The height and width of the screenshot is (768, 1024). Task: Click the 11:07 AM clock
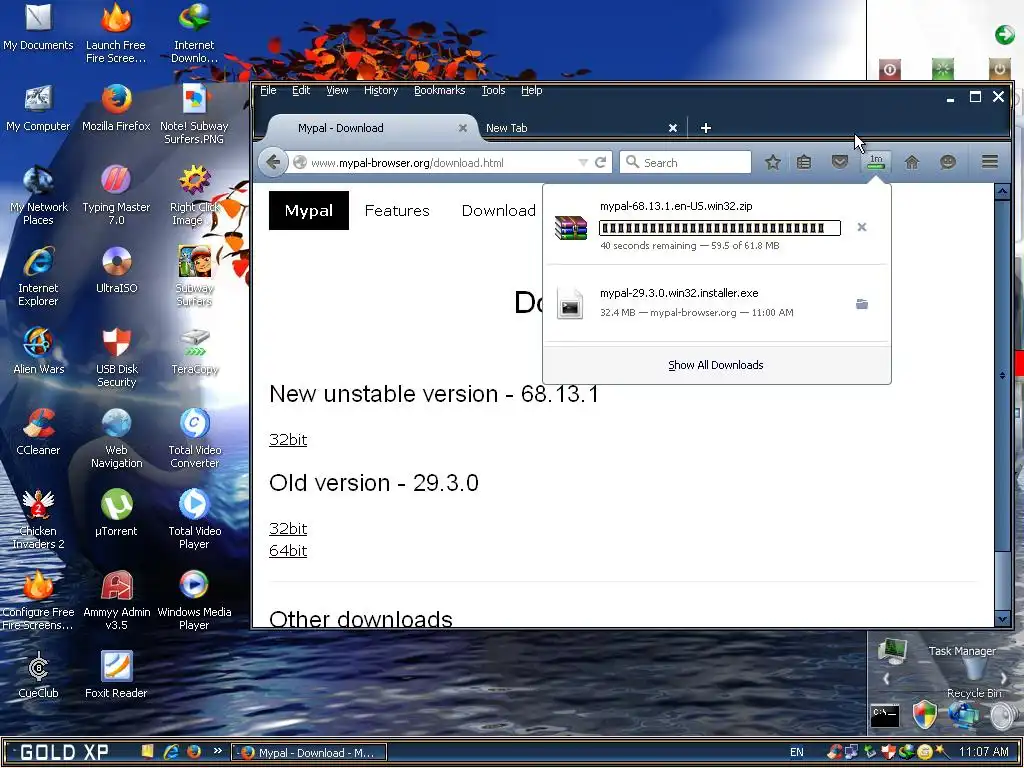click(x=984, y=752)
